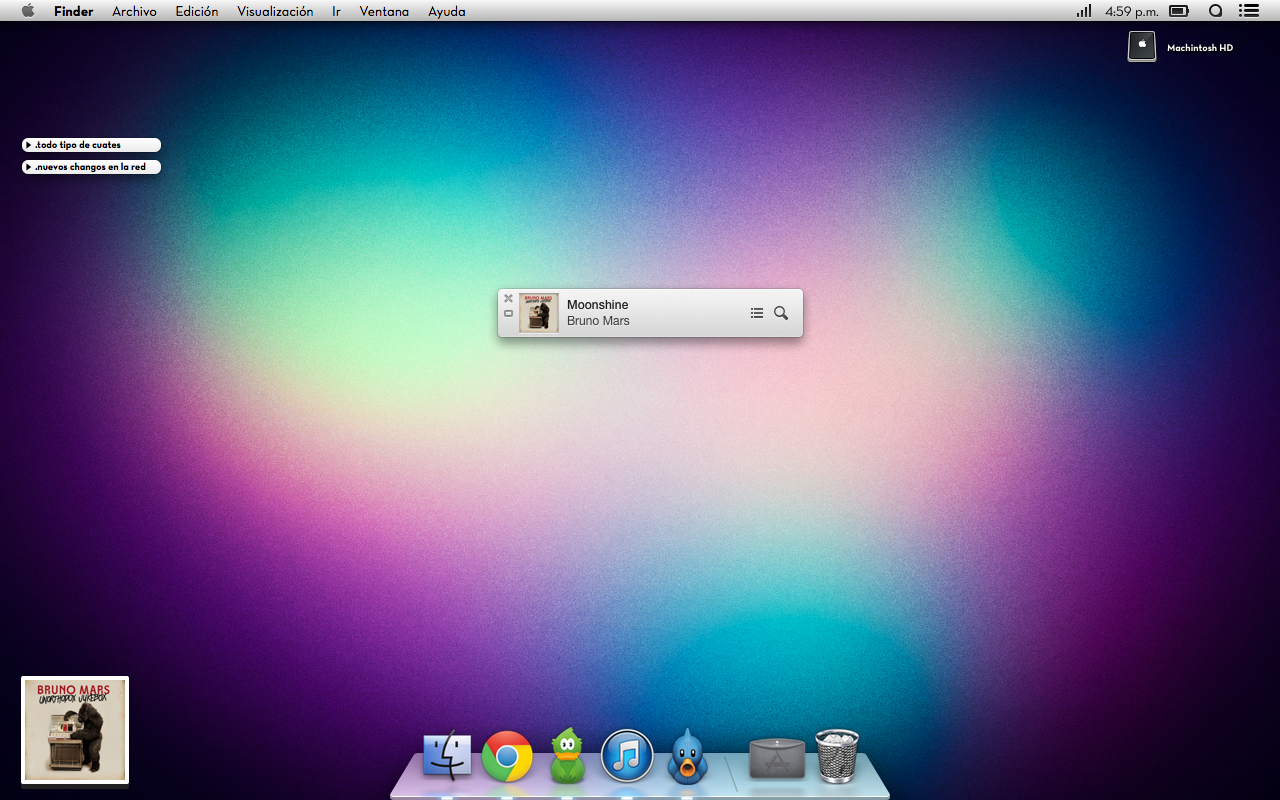The image size is (1280, 800).
Task: Switch mini player to full window
Action: pos(508,313)
